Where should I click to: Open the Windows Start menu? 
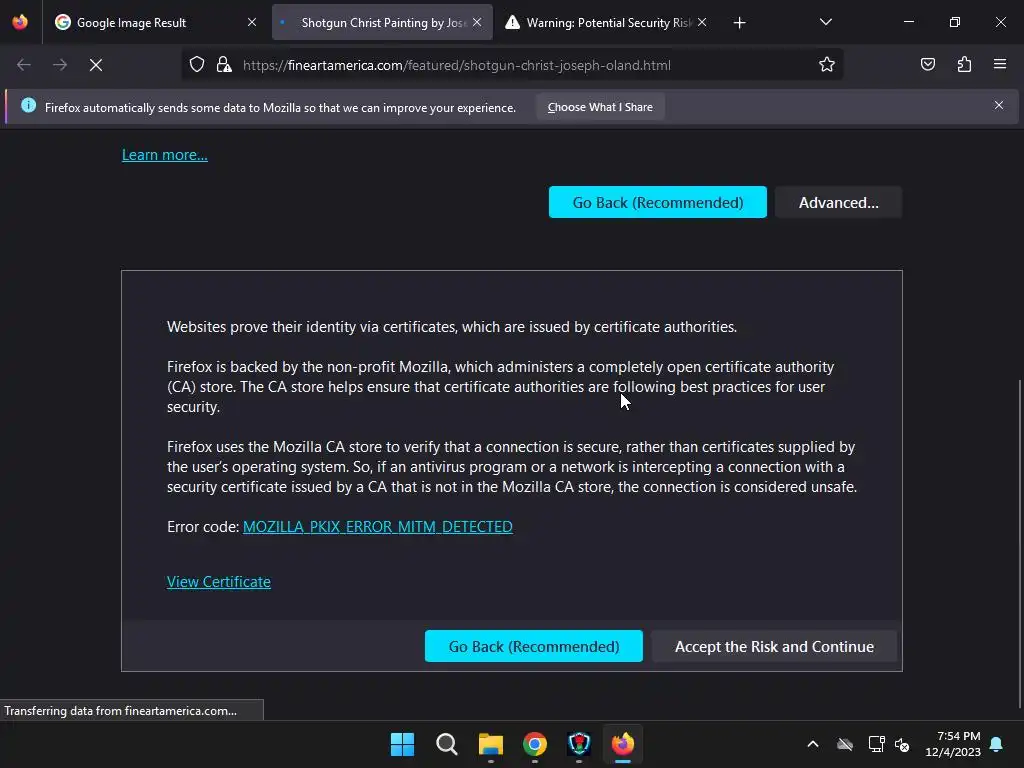tap(402, 744)
